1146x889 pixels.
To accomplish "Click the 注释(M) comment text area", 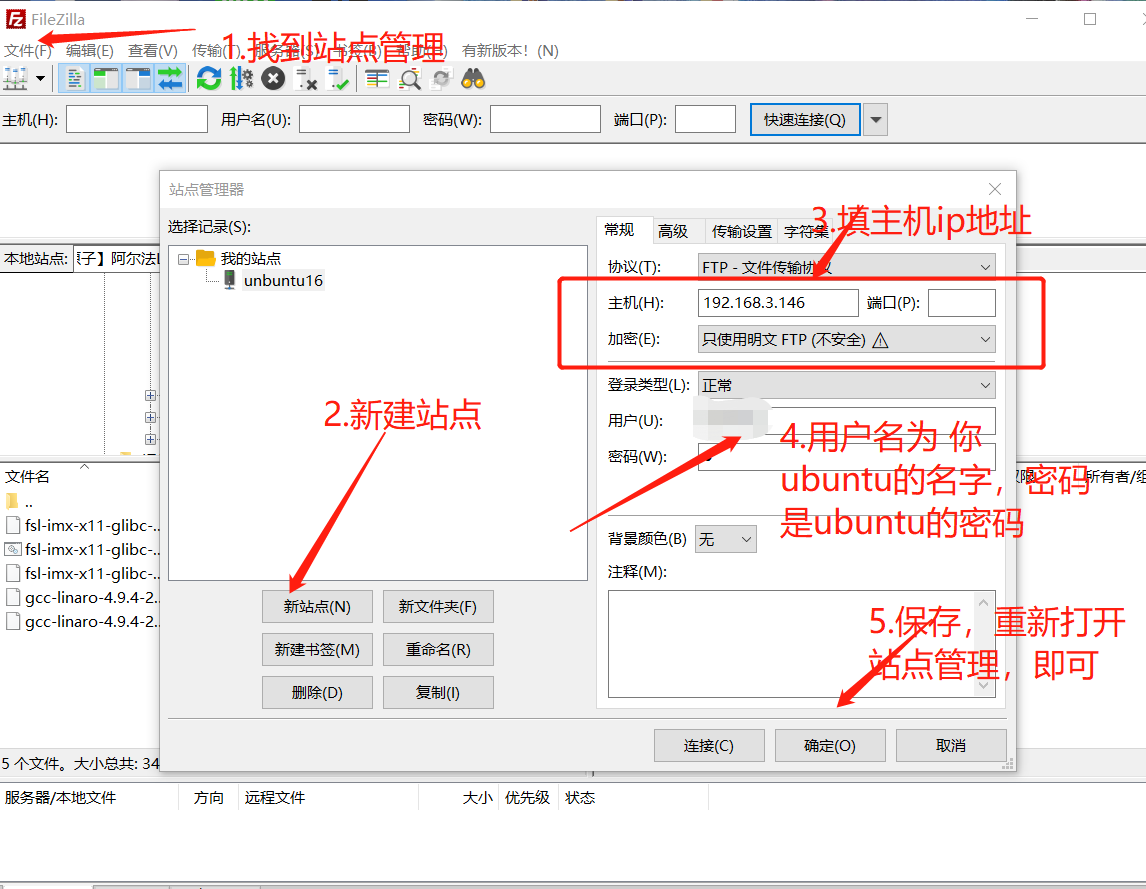I will (793, 644).
